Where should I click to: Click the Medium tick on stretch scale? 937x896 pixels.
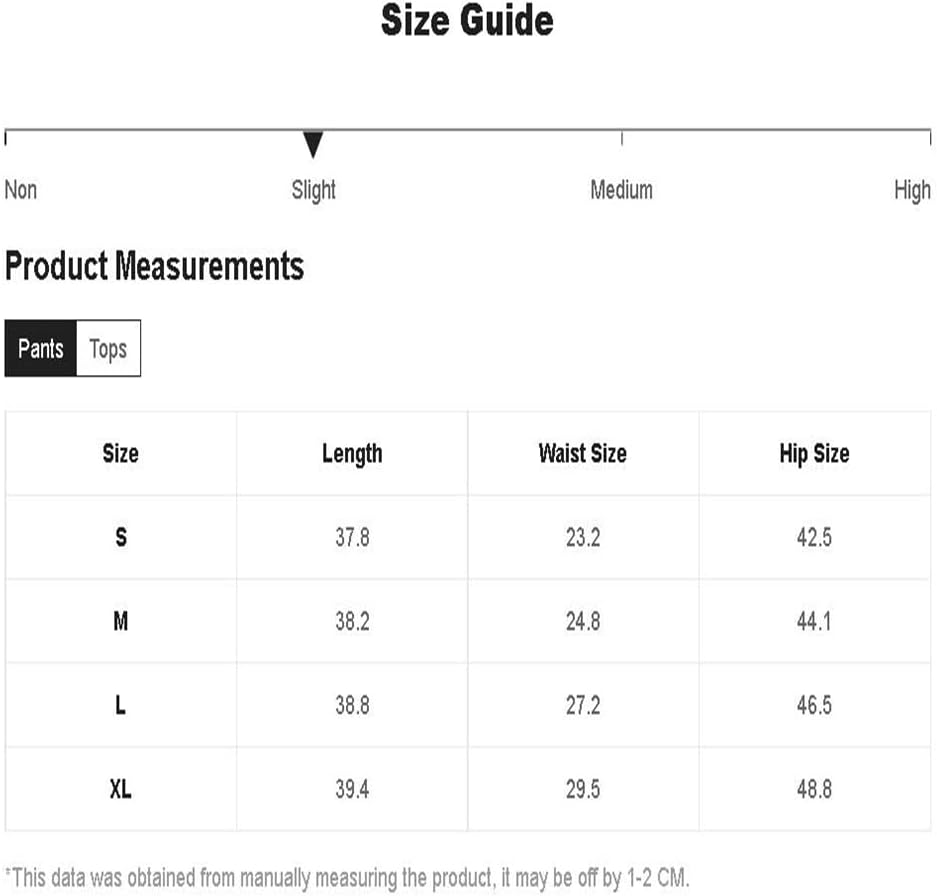[621, 138]
